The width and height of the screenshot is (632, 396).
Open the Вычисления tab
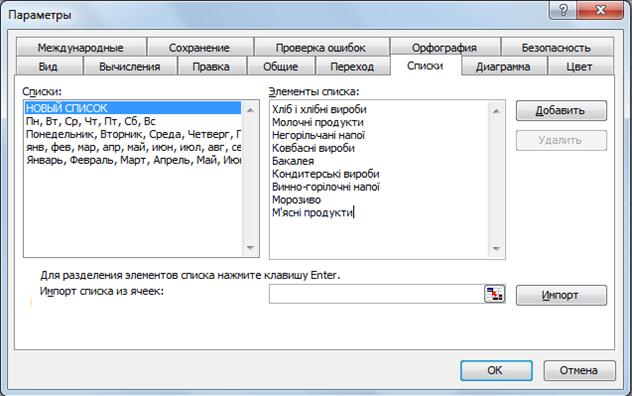(x=130, y=67)
